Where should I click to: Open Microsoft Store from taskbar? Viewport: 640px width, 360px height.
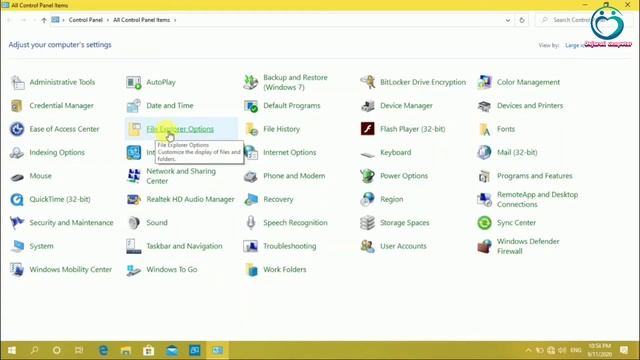point(149,350)
